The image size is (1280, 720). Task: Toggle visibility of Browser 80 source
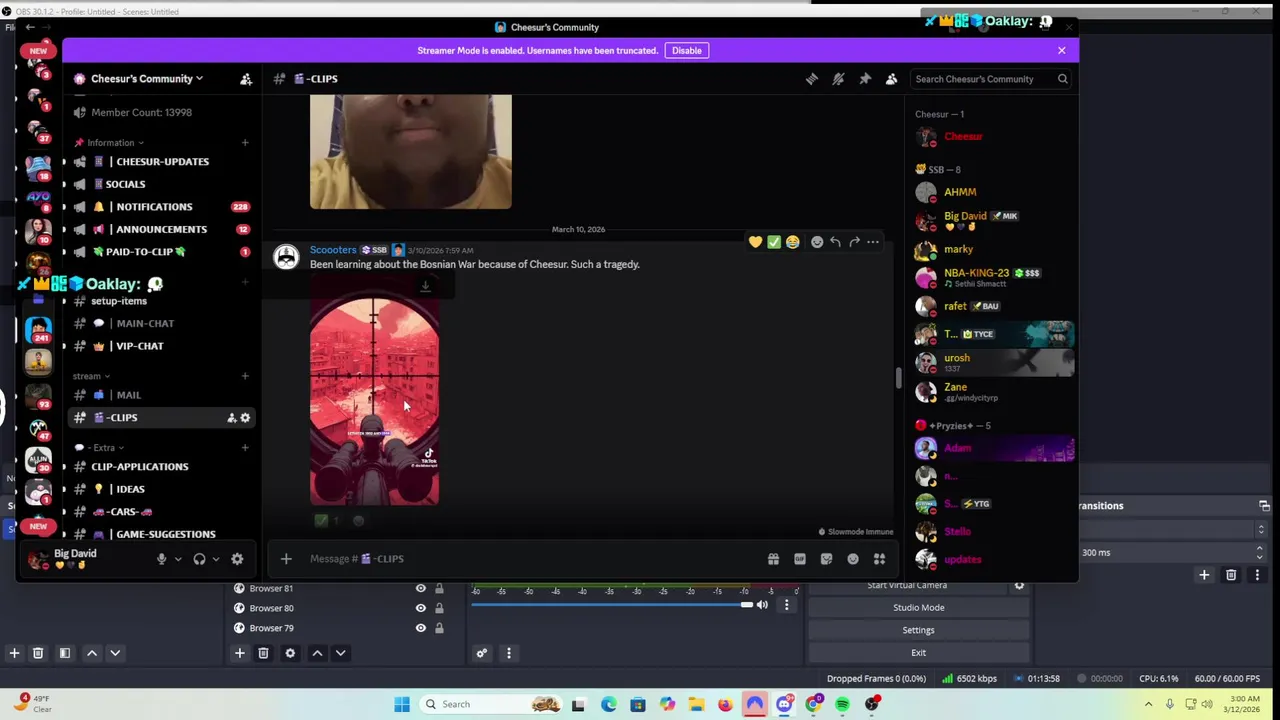tap(421, 608)
